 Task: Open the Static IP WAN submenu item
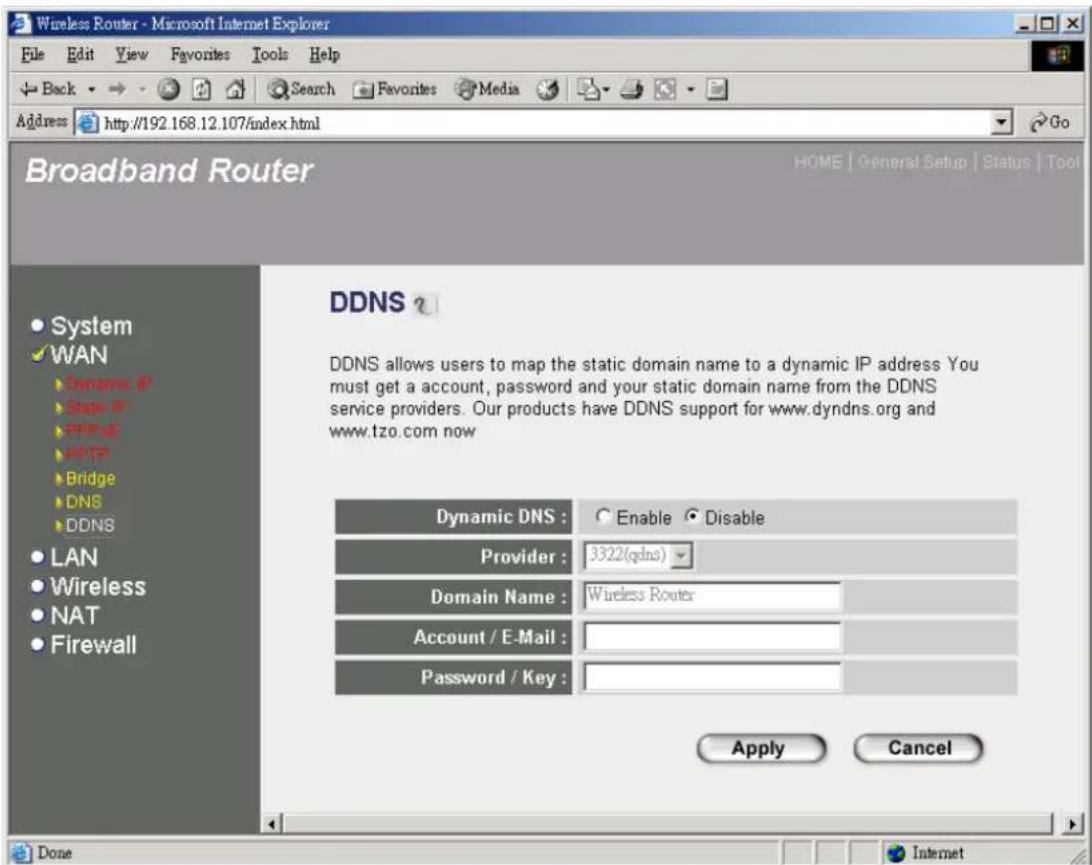point(95,407)
